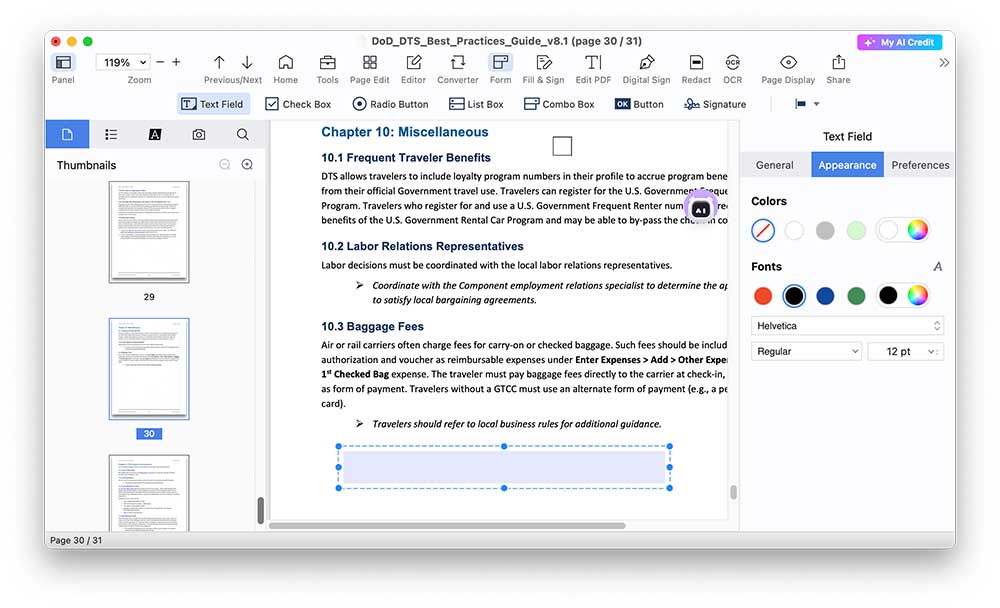Expand more toolbar items with double chevron
Image resolution: width=1000 pixels, height=608 pixels.
point(944,63)
